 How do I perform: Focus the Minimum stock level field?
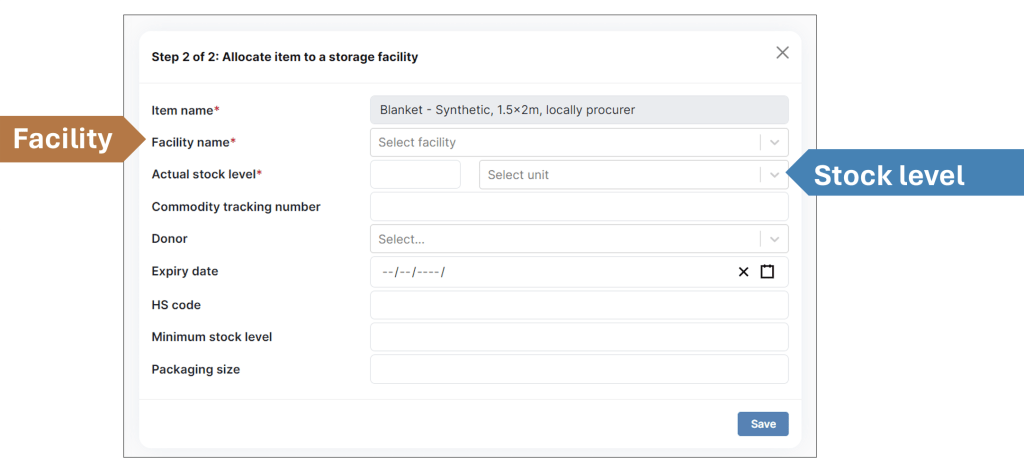pyautogui.click(x=579, y=337)
